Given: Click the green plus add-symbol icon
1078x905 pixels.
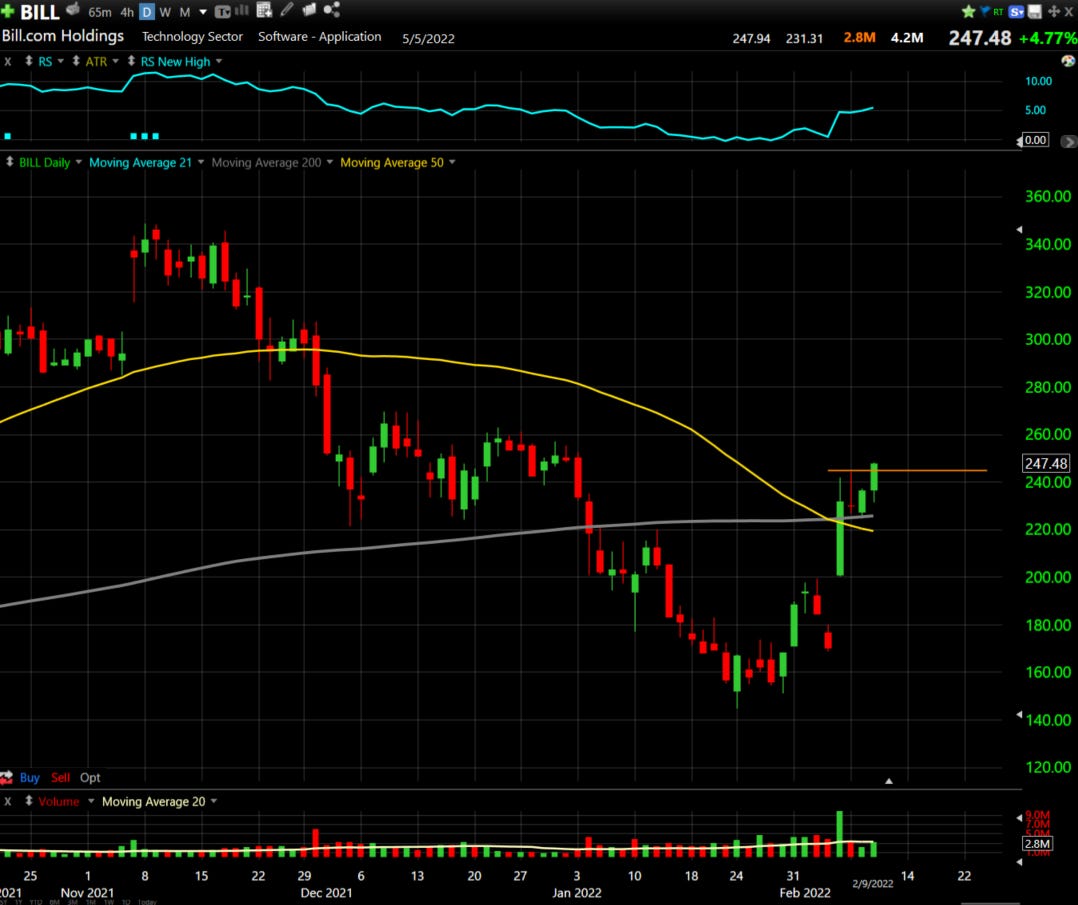Looking at the screenshot, I should (8, 11).
